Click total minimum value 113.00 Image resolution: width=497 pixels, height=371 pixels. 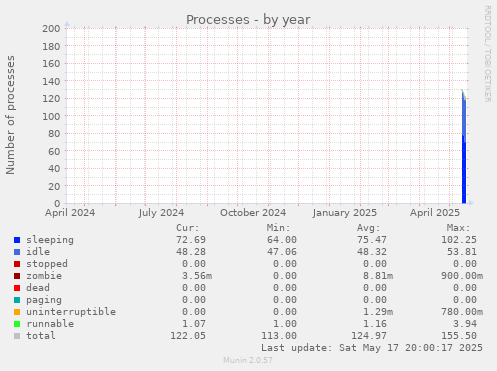(279, 336)
